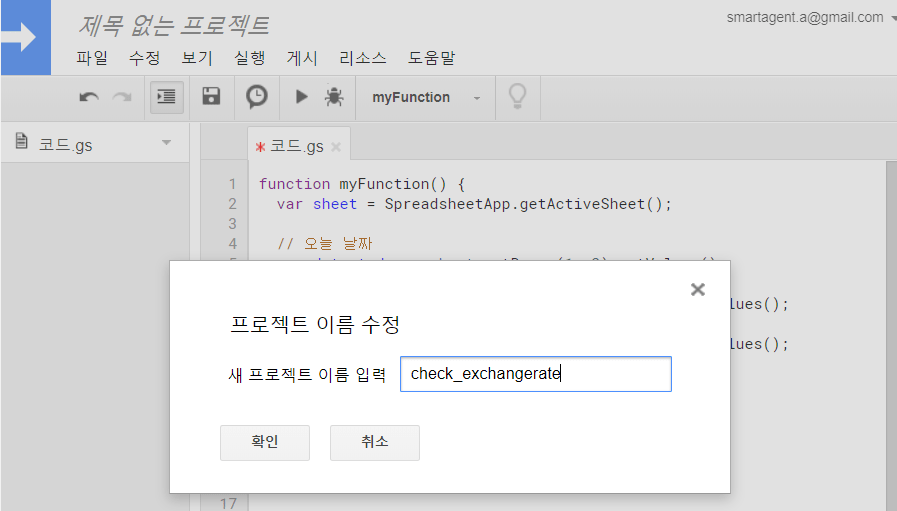Click the new project name input field
Image resolution: width=897 pixels, height=511 pixels.
[535, 374]
